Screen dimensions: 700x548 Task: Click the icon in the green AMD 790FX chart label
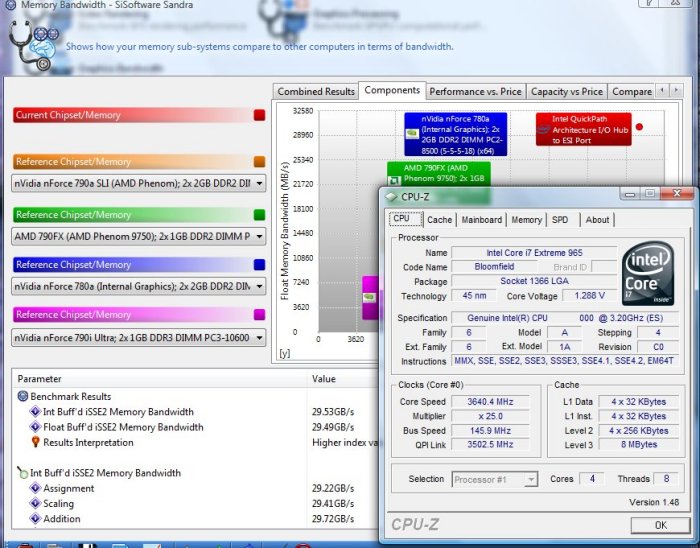tap(394, 180)
